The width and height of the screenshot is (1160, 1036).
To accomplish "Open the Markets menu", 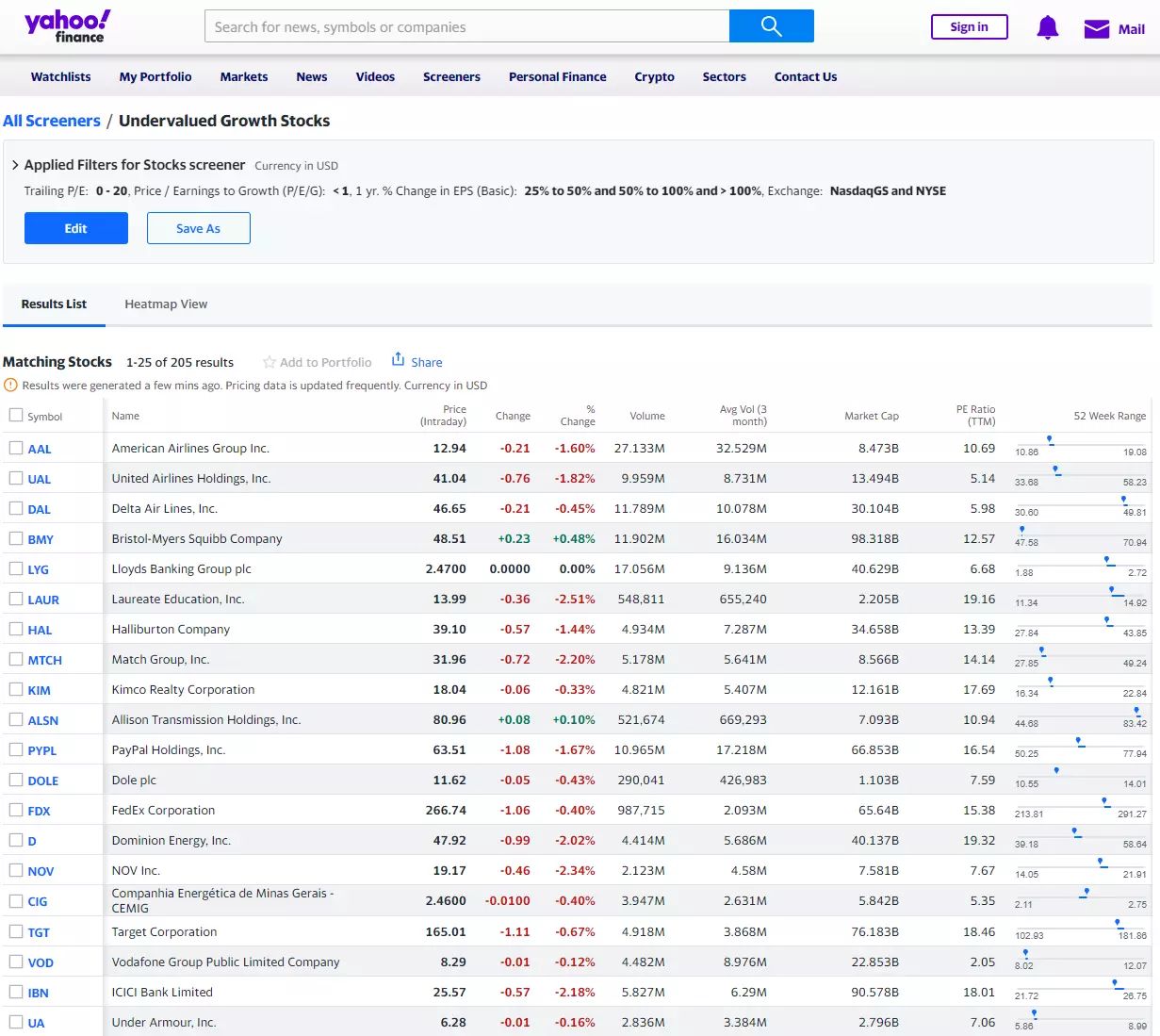I will point(244,77).
